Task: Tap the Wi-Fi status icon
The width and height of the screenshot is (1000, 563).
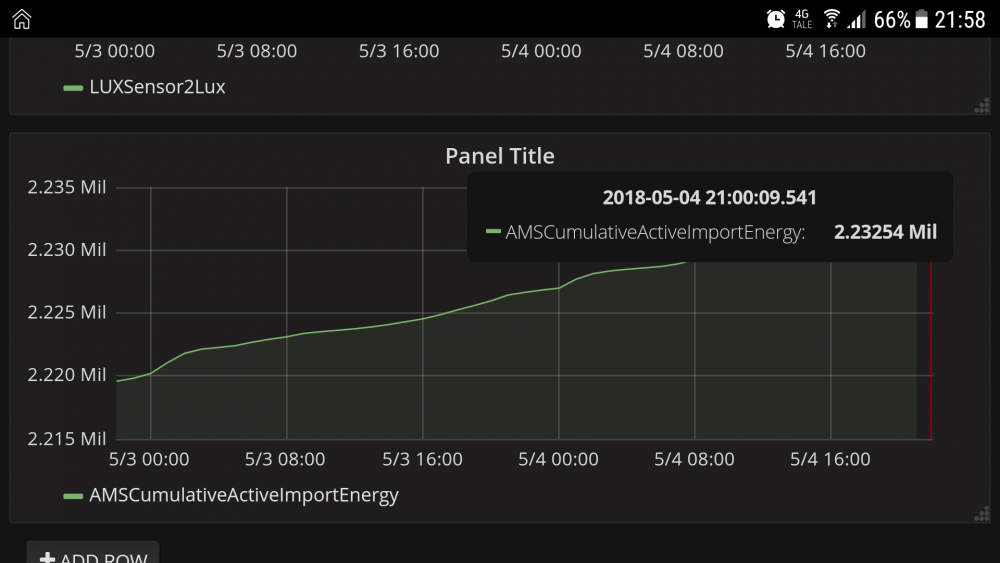Action: coord(831,19)
